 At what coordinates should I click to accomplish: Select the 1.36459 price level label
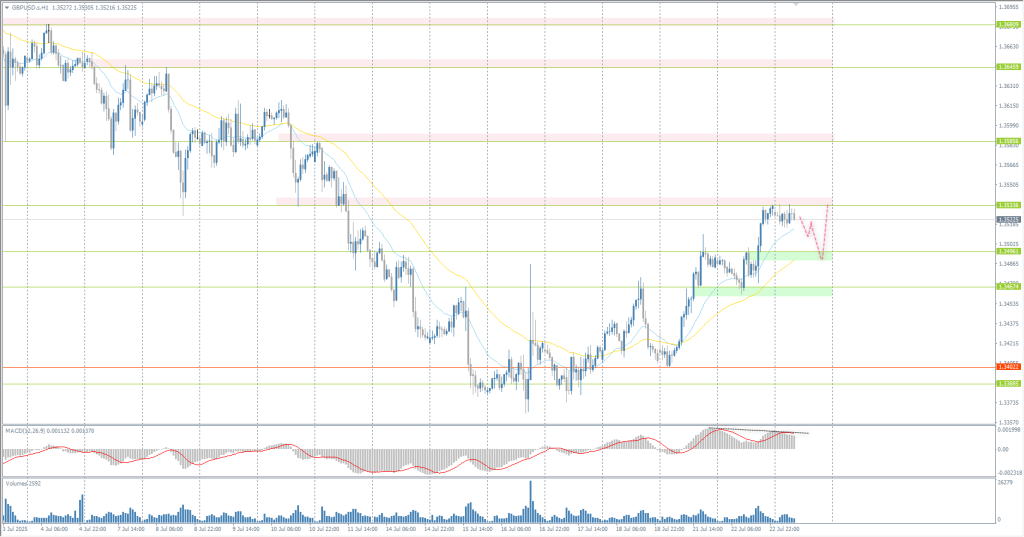tap(1008, 68)
